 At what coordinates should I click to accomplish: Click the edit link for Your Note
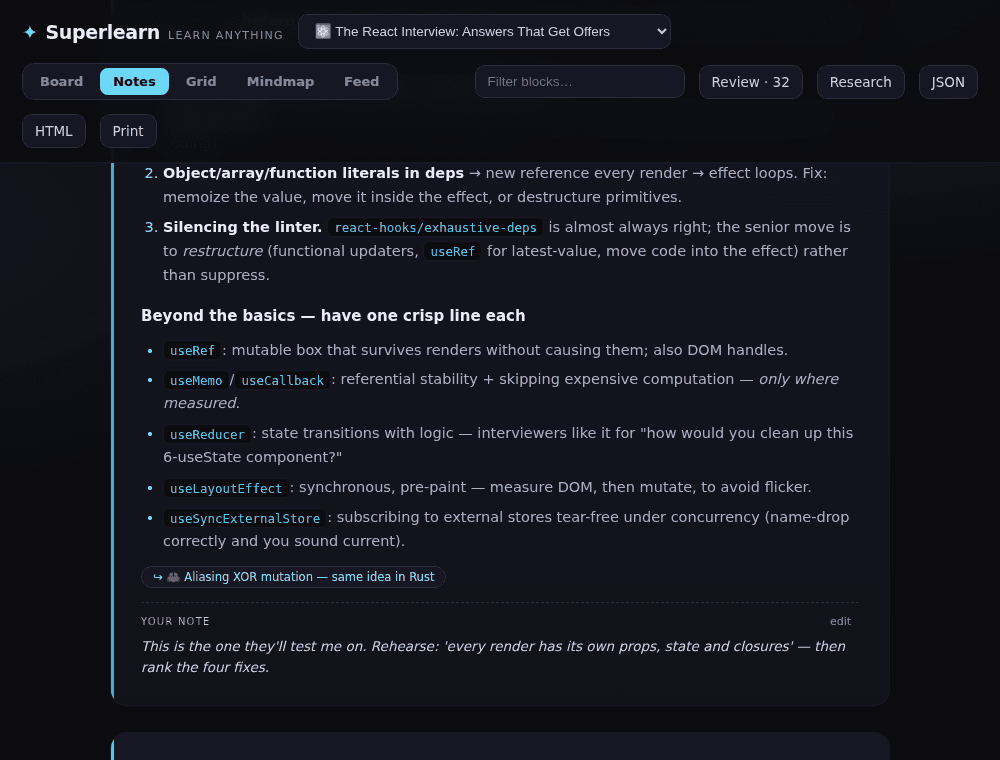(x=840, y=621)
